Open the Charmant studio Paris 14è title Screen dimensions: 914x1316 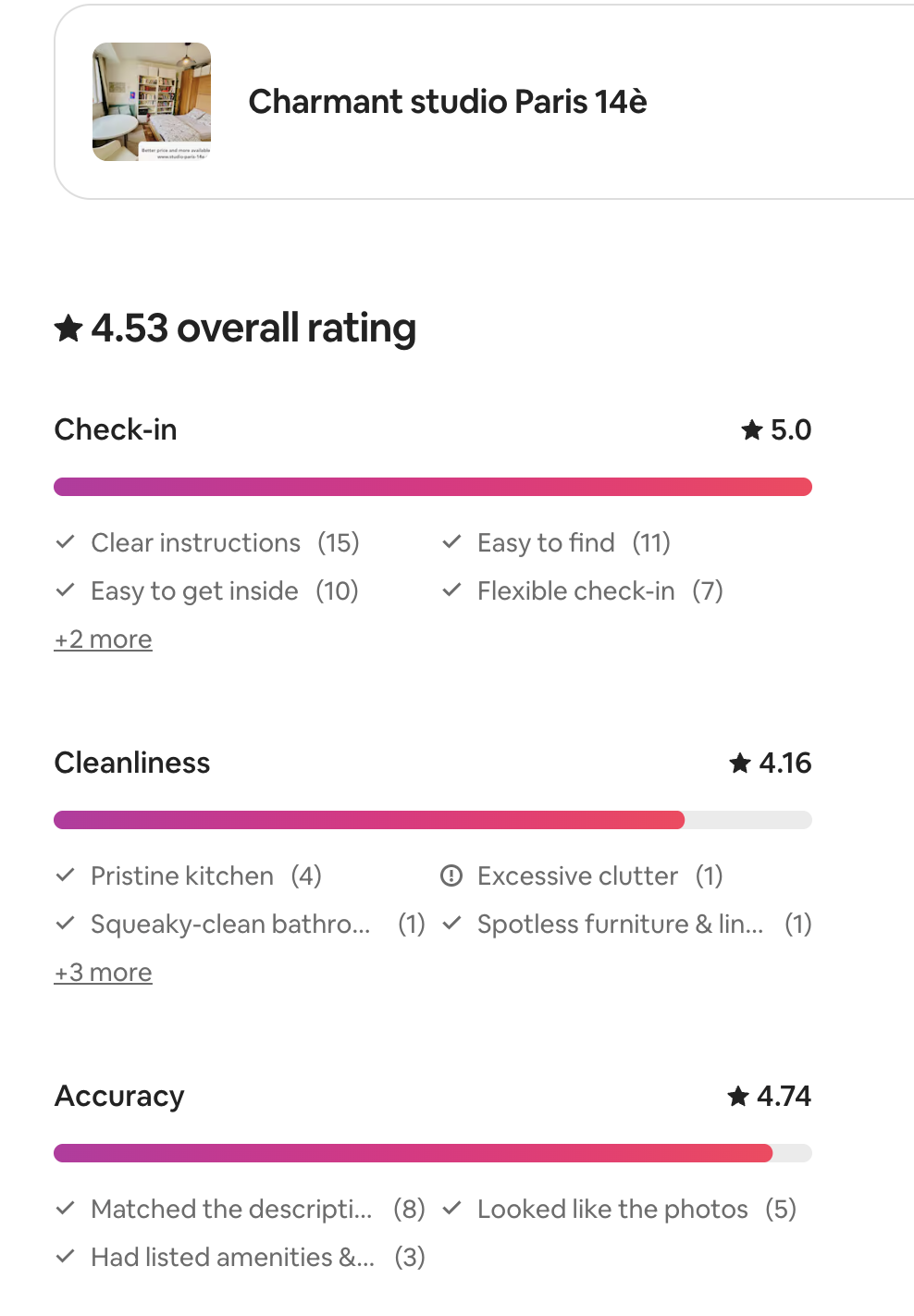coord(448,102)
